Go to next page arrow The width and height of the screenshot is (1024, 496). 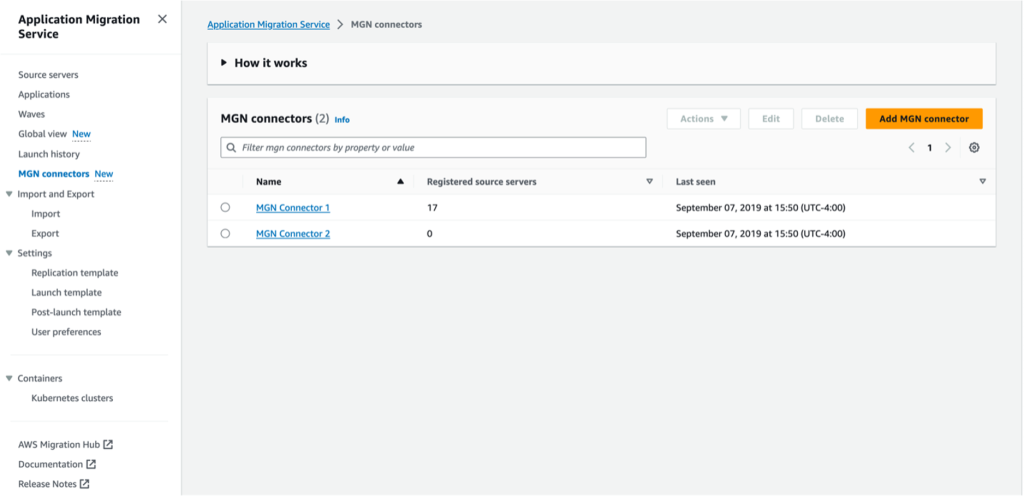tap(948, 147)
